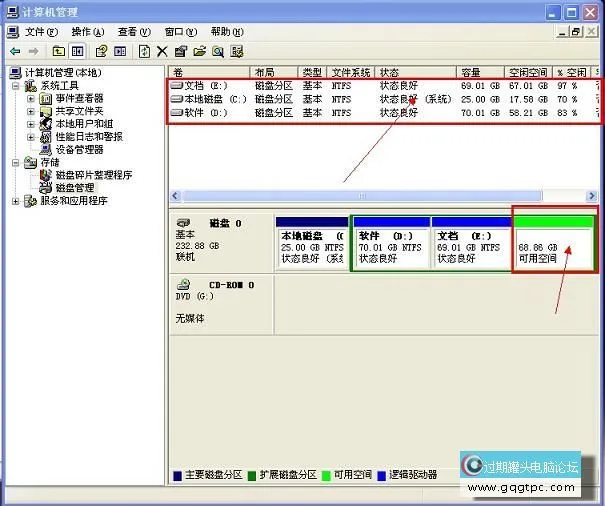Click the 性能日志和警报 tree icon
Viewport: 605px width, 506px height.
point(46,137)
